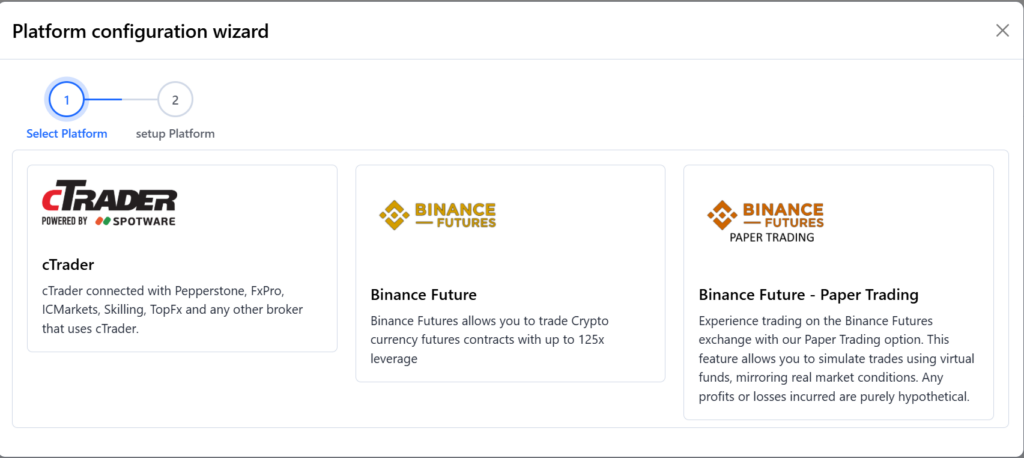Screen dimensions: 1024x458
Task: Select the cTrader heading
Action: pos(69,265)
